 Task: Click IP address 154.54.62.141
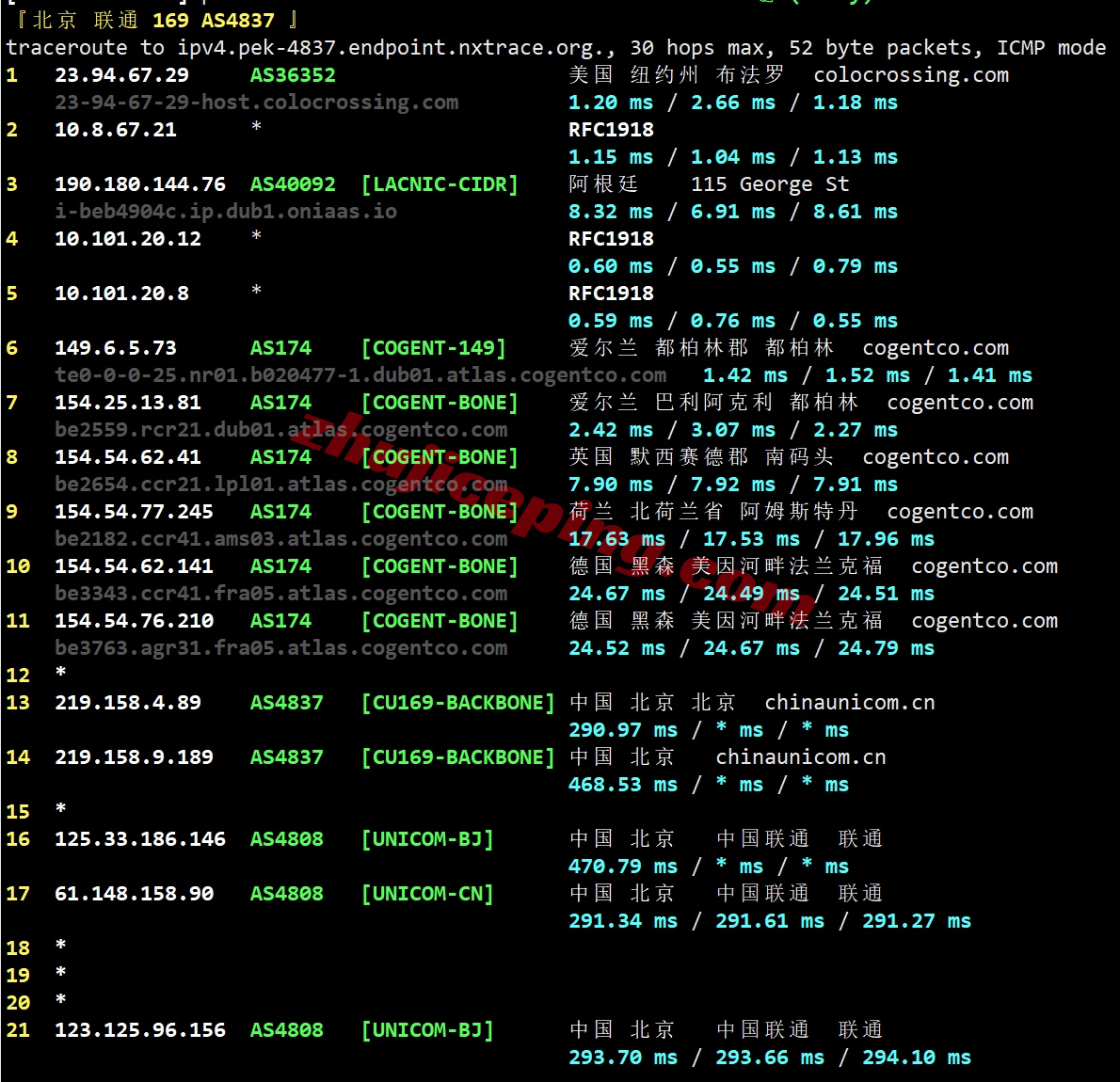point(135,566)
